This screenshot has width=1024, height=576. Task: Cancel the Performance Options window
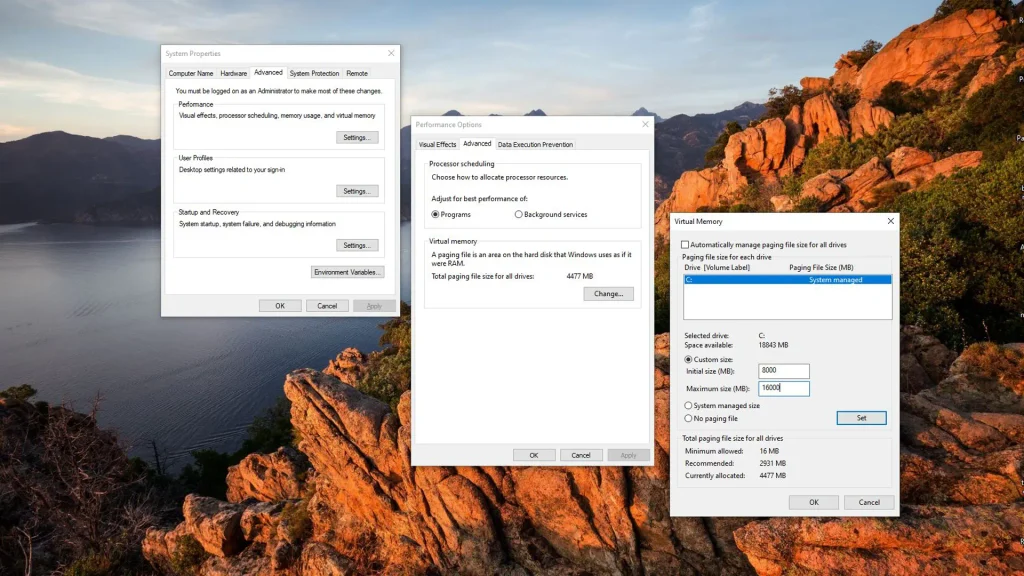point(581,455)
